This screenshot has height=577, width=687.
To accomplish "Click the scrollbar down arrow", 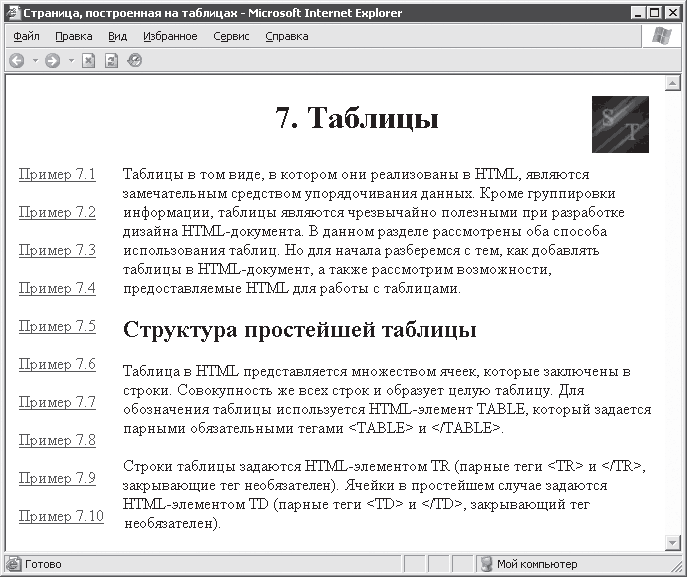I will click(x=672, y=542).
